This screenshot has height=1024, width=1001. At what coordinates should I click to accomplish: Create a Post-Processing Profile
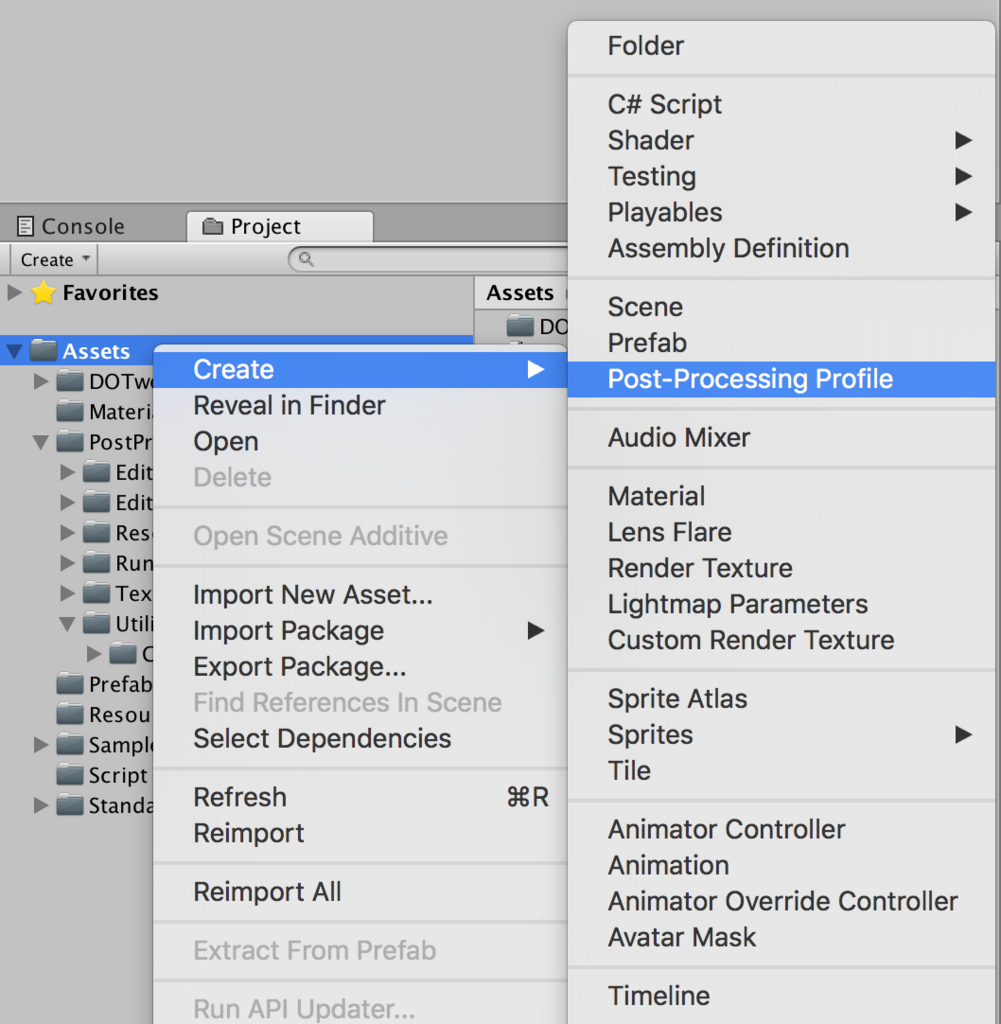[x=782, y=379]
